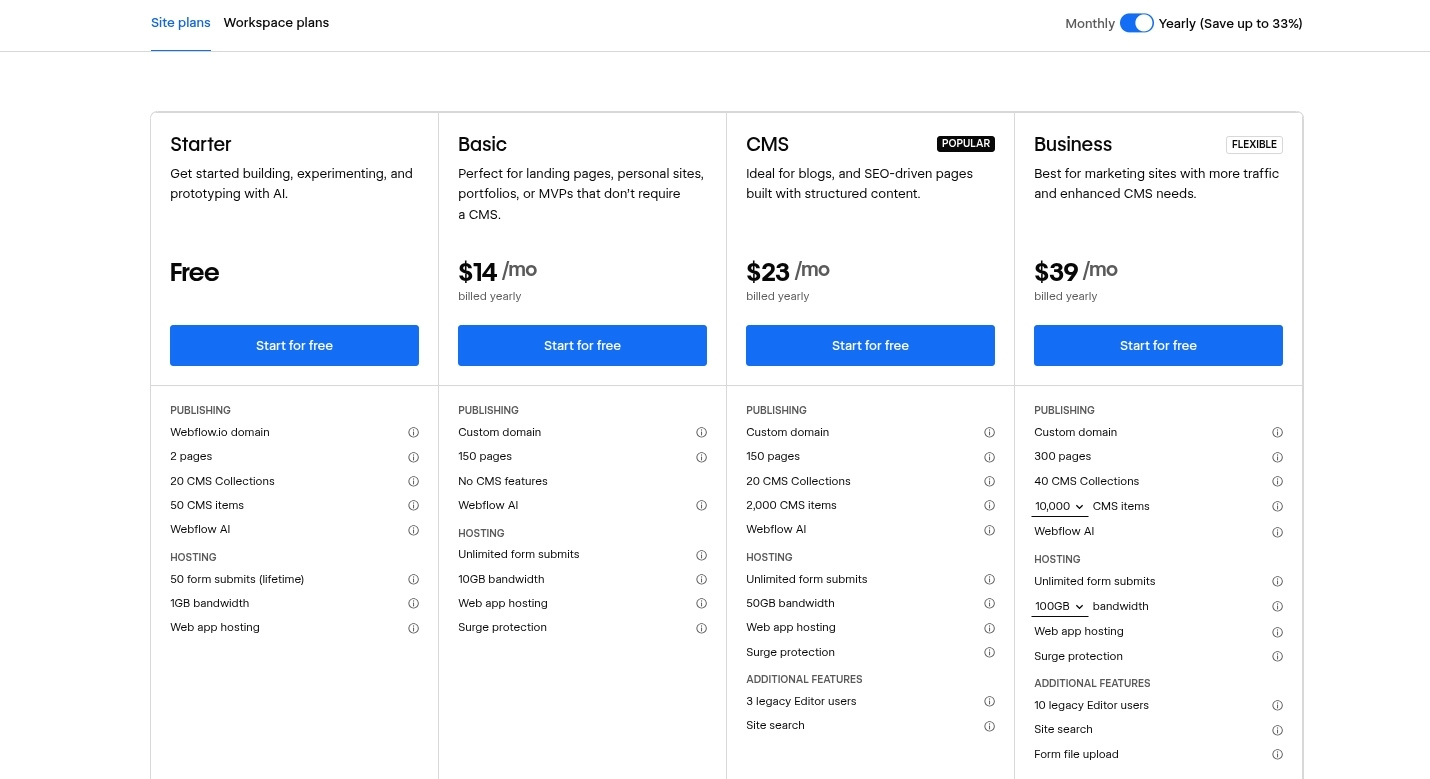Click the info icon next to 50 form submits (lifetime)
This screenshot has width=1430, height=779.
click(413, 579)
